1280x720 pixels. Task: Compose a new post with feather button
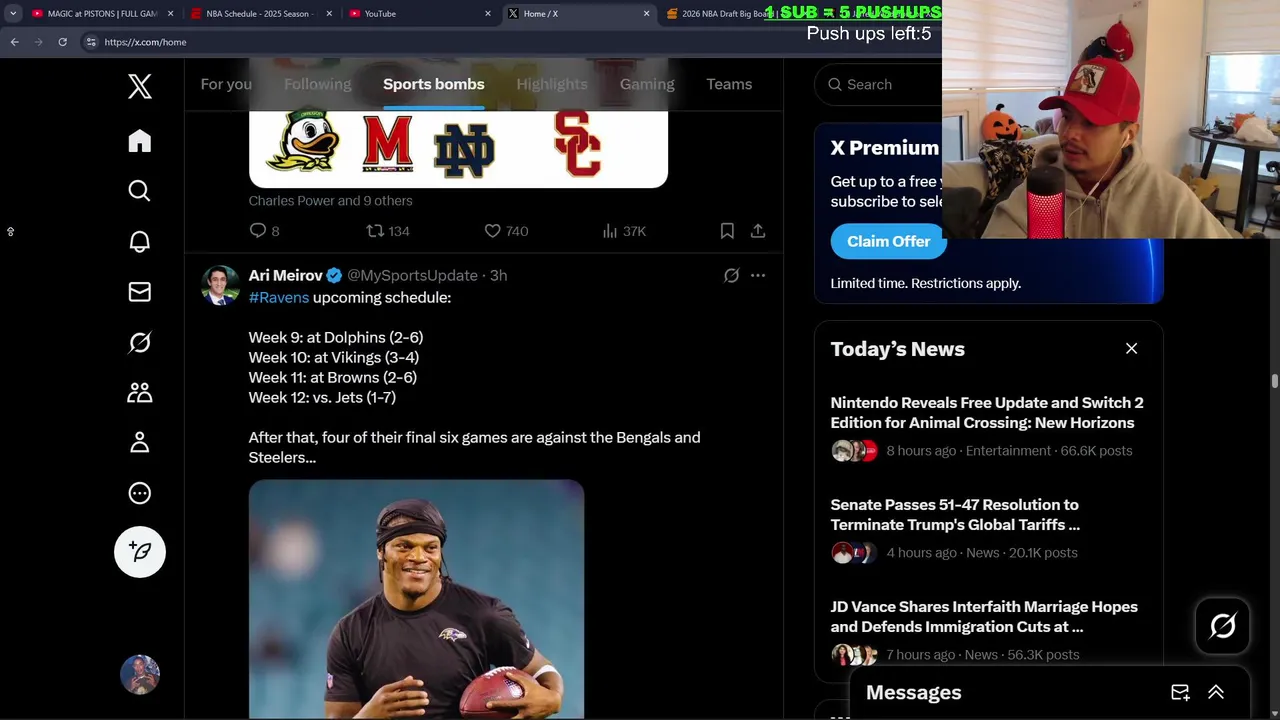pyautogui.click(x=140, y=552)
